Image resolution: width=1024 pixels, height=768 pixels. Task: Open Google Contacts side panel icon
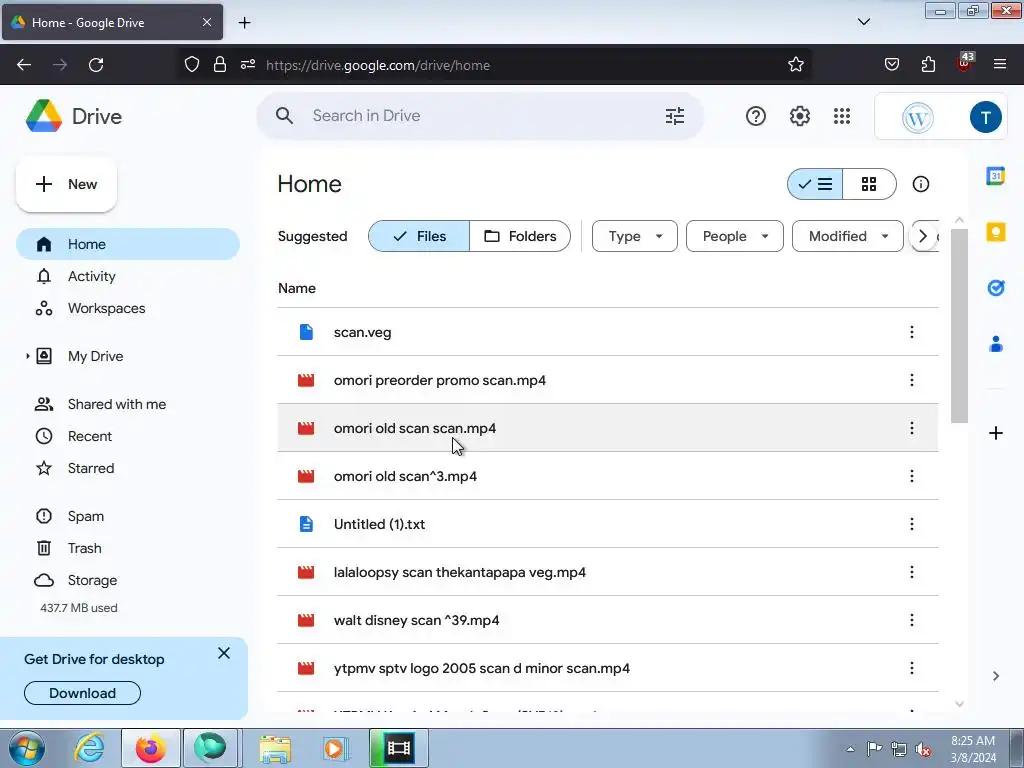(995, 344)
